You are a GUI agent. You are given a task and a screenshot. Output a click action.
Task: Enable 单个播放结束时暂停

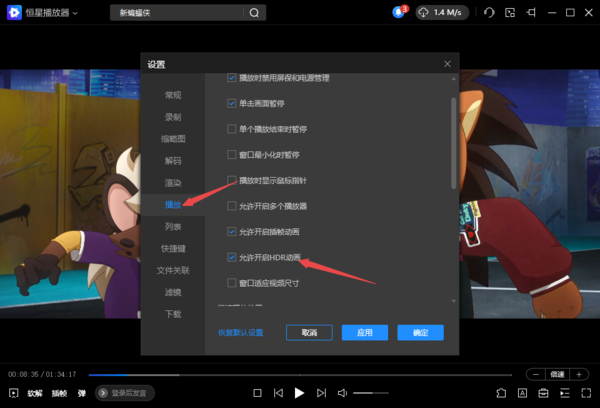[x=232, y=129]
